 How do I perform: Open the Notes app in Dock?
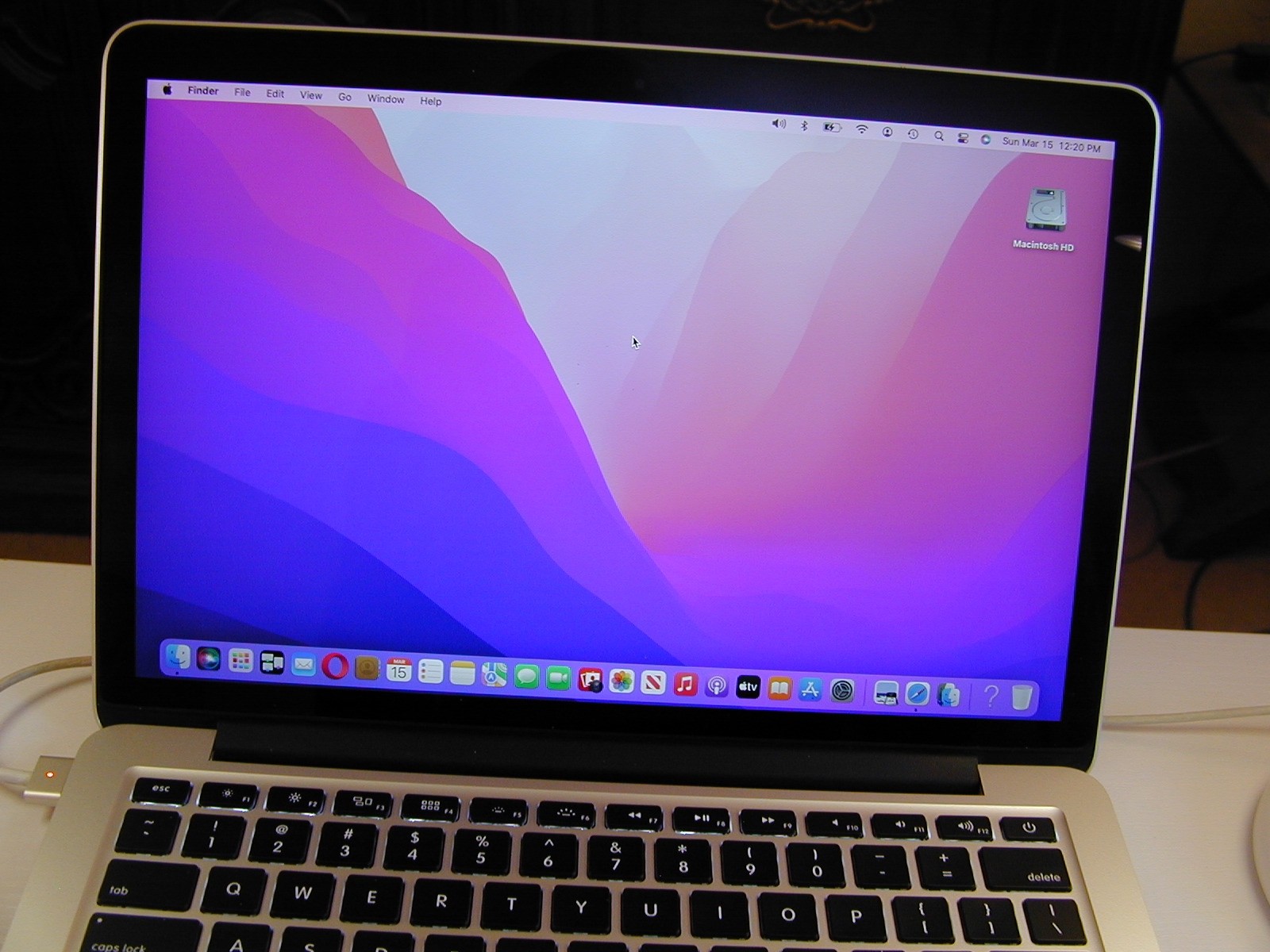[462, 674]
